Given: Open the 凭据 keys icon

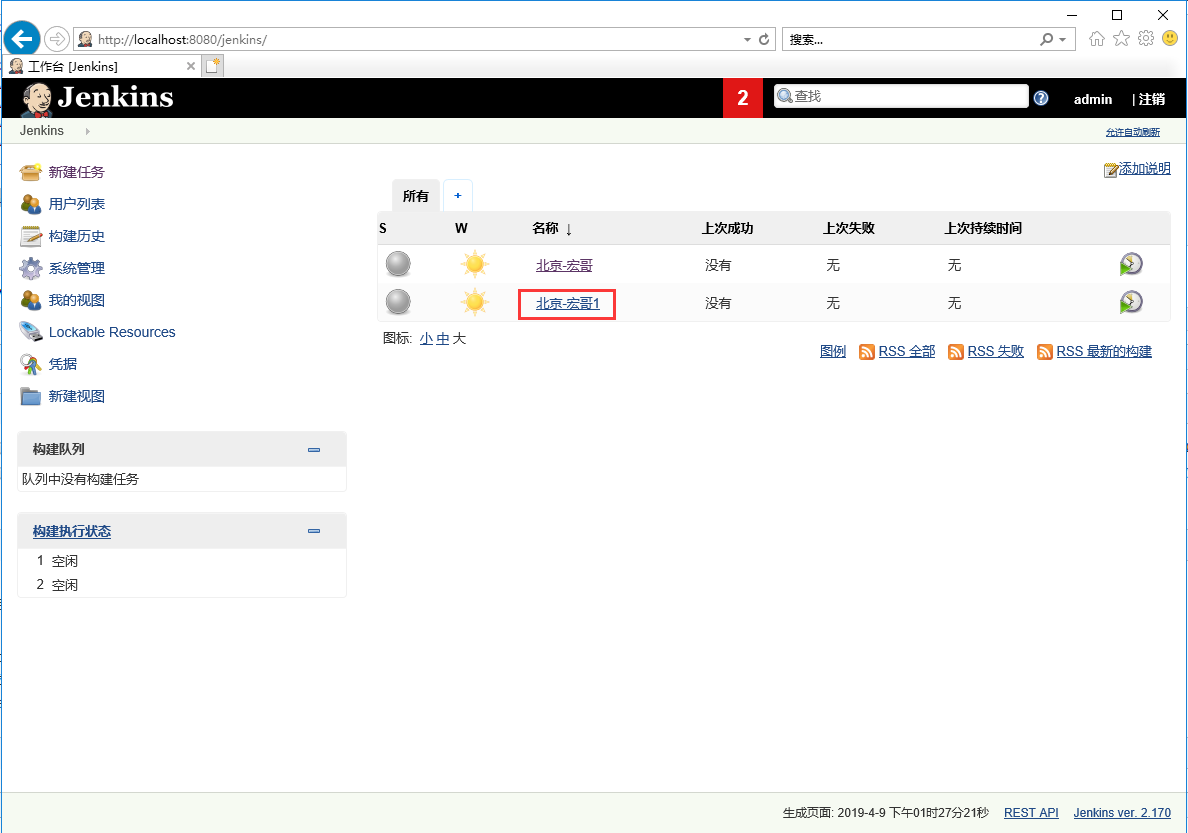Looking at the screenshot, I should click(31, 364).
